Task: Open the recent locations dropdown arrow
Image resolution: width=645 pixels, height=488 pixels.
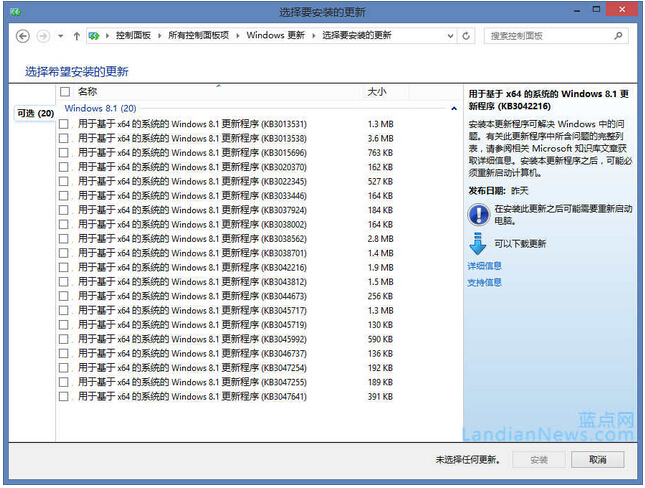Action: point(60,36)
